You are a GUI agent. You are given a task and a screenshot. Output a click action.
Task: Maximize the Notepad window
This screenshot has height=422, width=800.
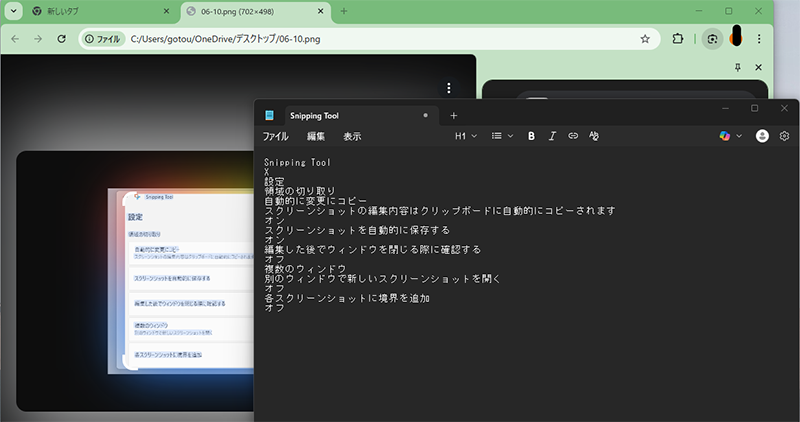click(755, 108)
